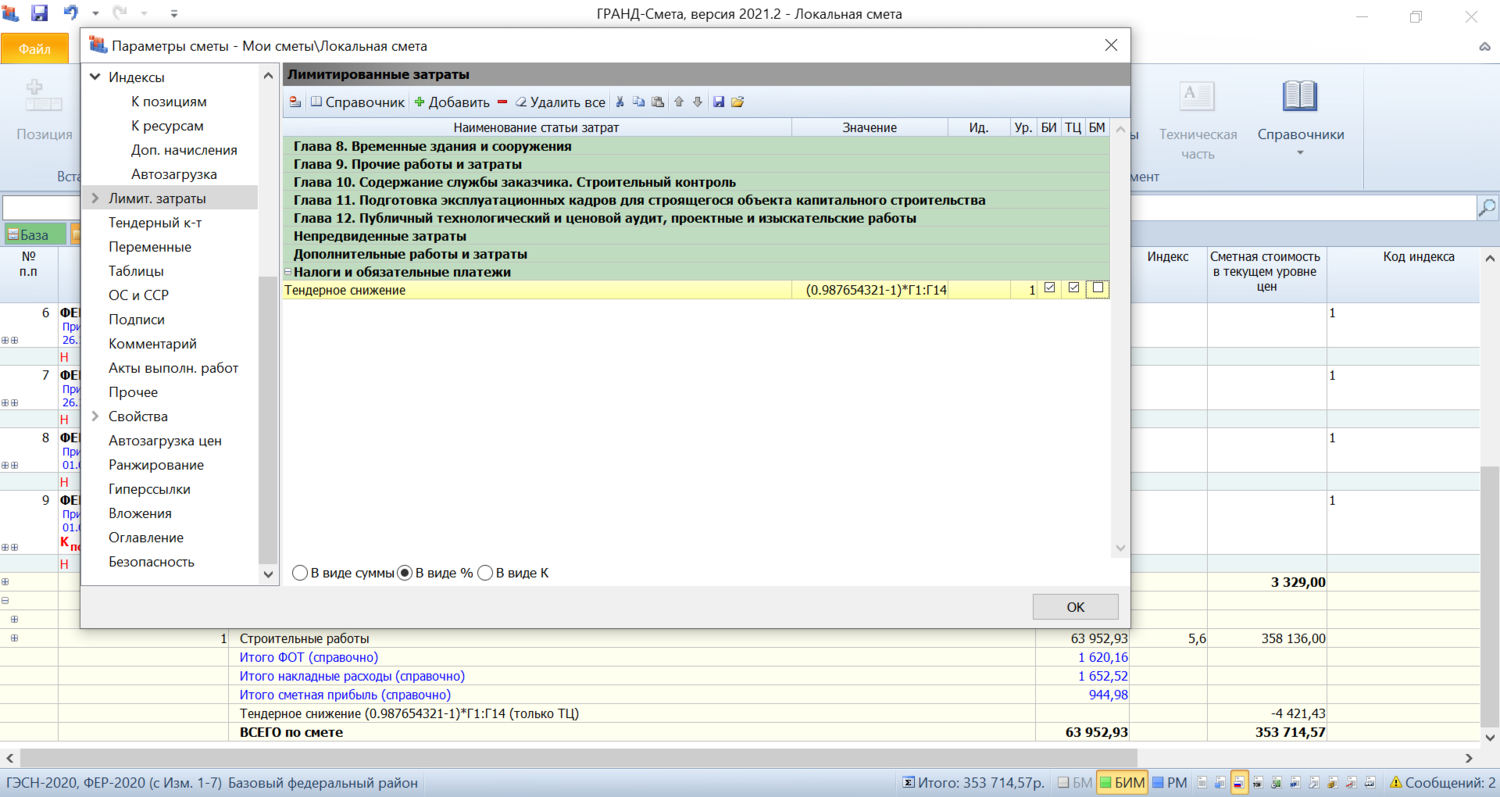Move item down with the down arrow
This screenshot has width=1500, height=797.
point(697,102)
